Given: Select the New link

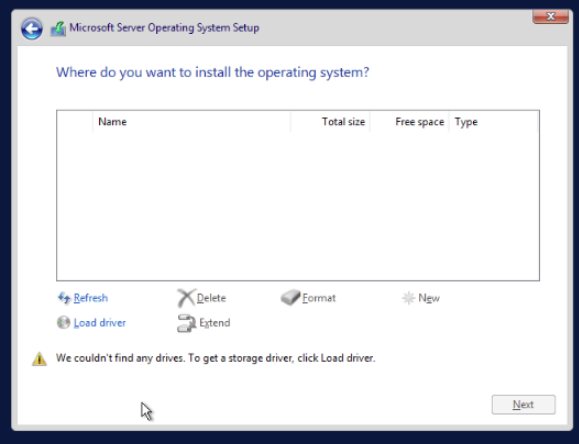Looking at the screenshot, I should pos(429,298).
